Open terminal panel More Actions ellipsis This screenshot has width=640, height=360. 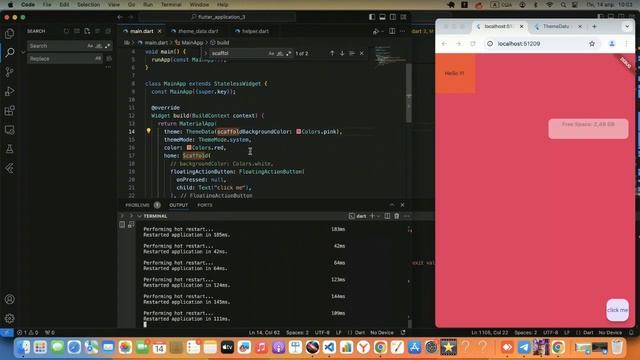pos(407,216)
